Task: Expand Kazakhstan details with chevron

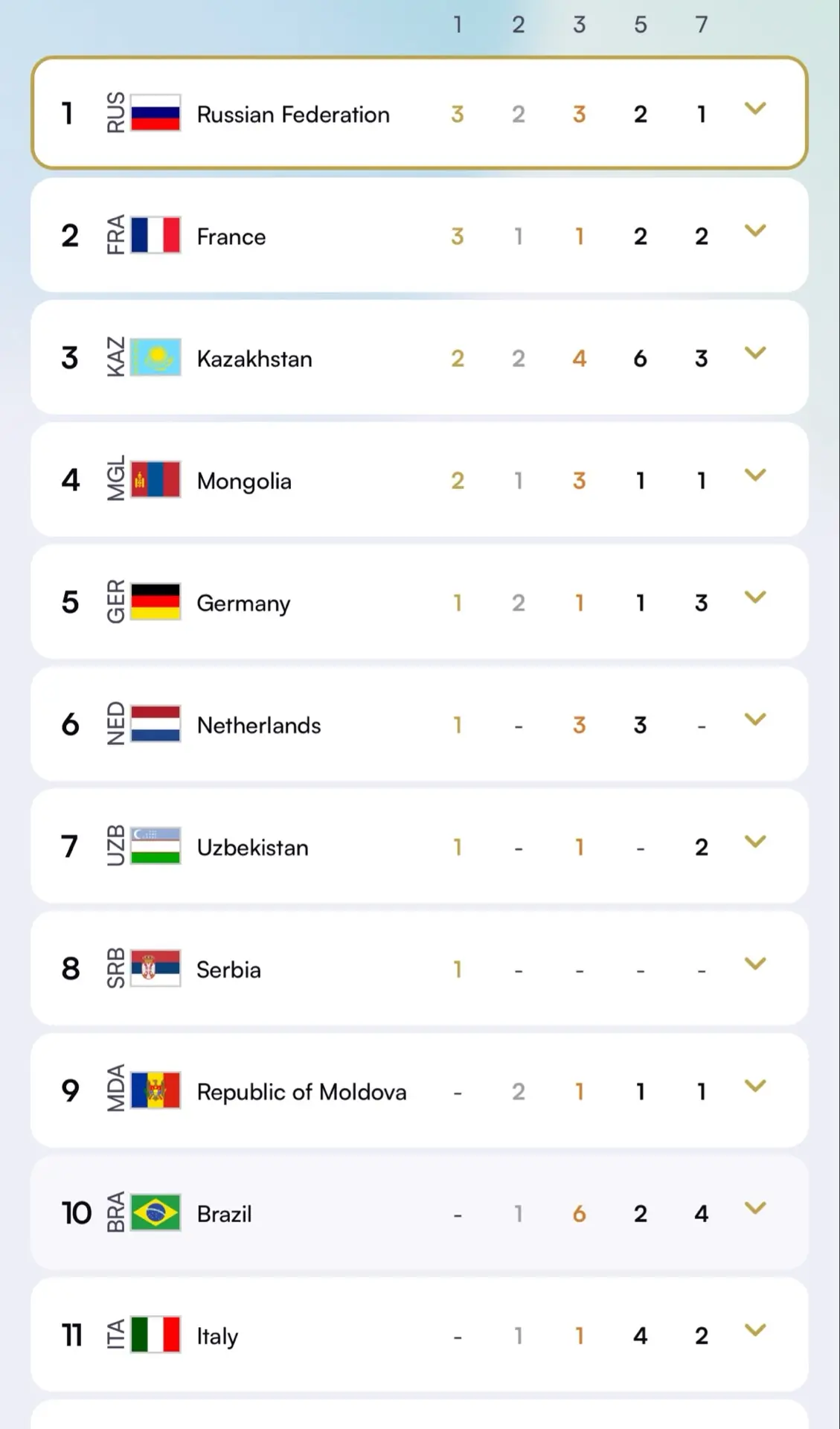Action: [755, 354]
